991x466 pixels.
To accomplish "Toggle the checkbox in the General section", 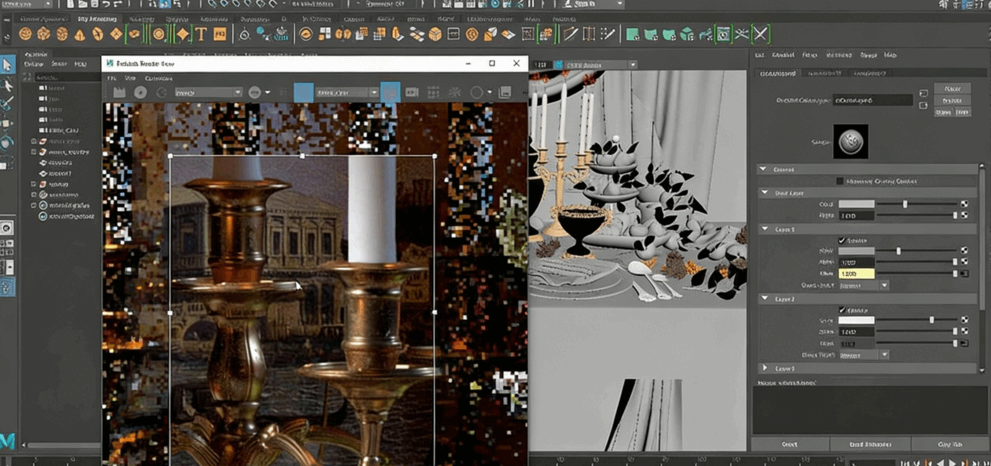I will coord(840,181).
